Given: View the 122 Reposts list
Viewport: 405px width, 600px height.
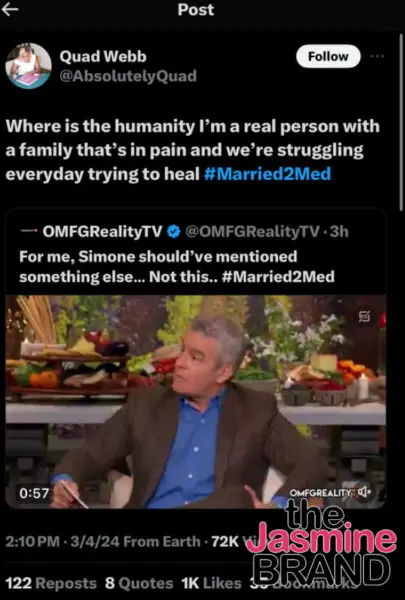Looking at the screenshot, I should pos(51,583).
